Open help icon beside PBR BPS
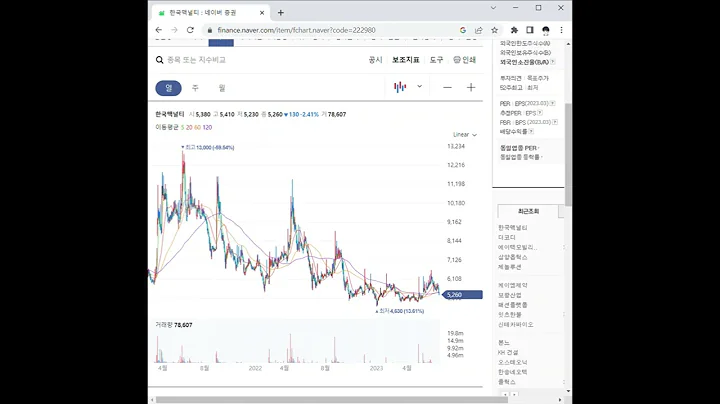The image size is (720, 404). point(555,122)
